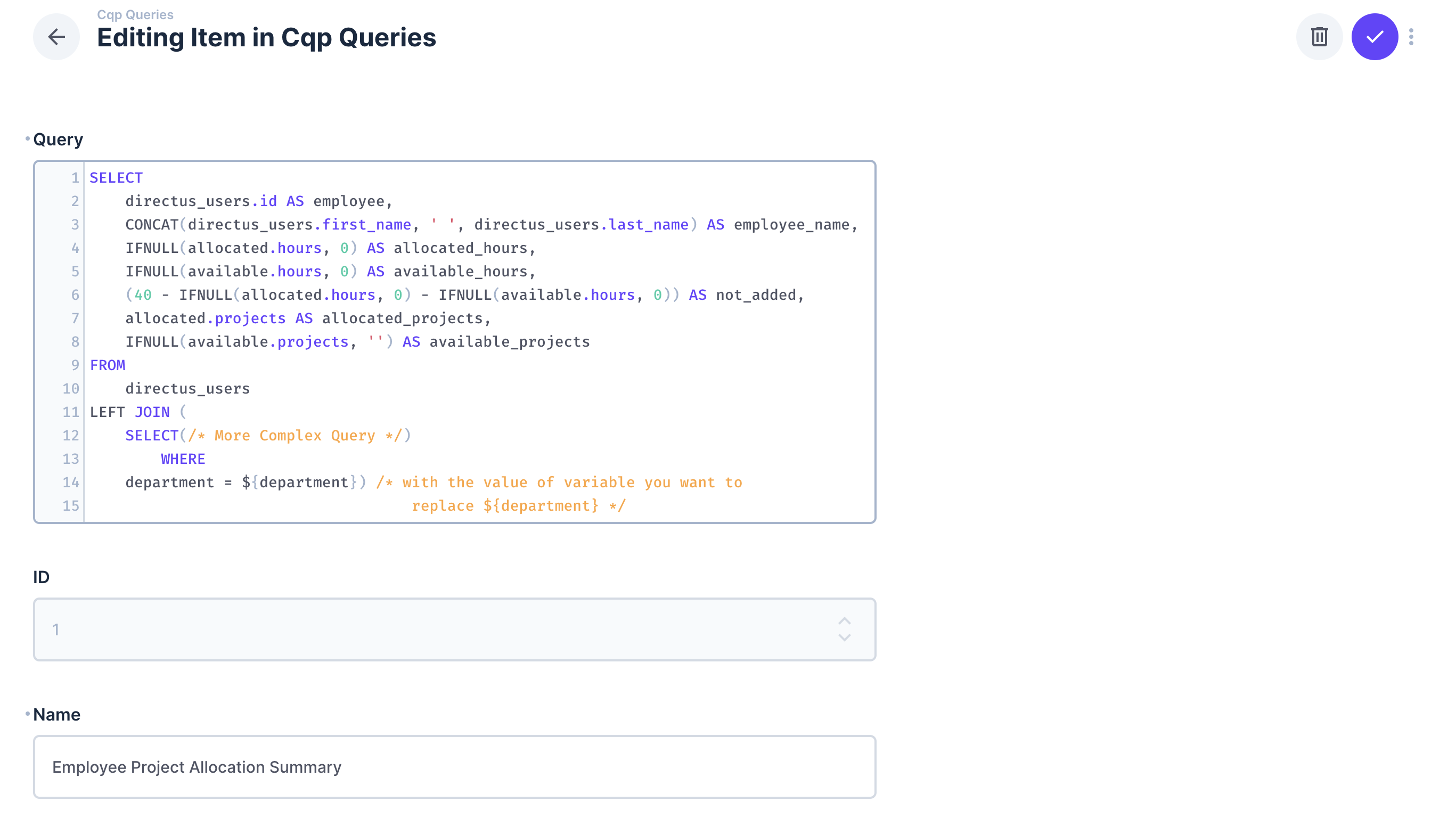The width and height of the screenshot is (1456, 818).
Task: Place cursor on SELECT keyword line 1
Action: coord(116,178)
